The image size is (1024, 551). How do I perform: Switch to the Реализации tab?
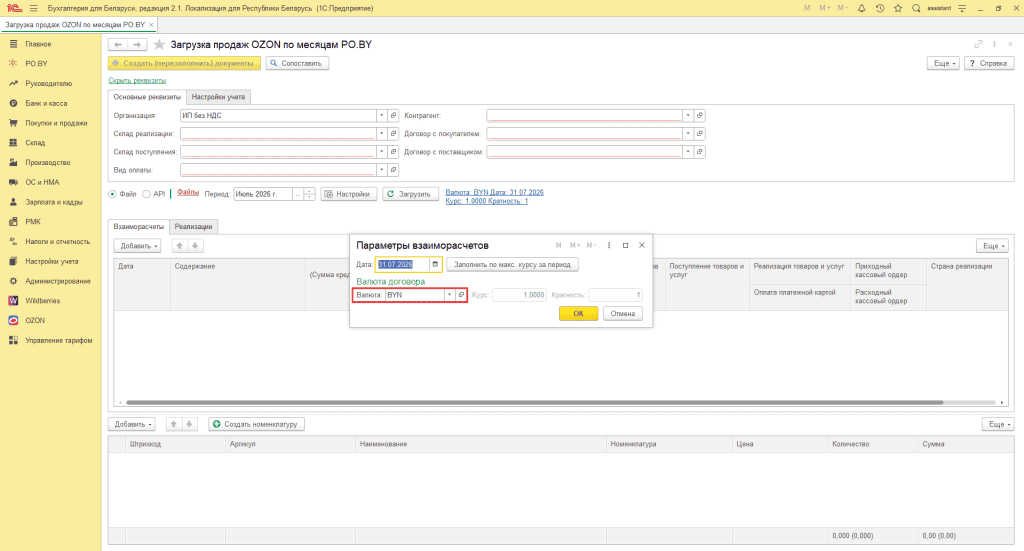click(193, 227)
